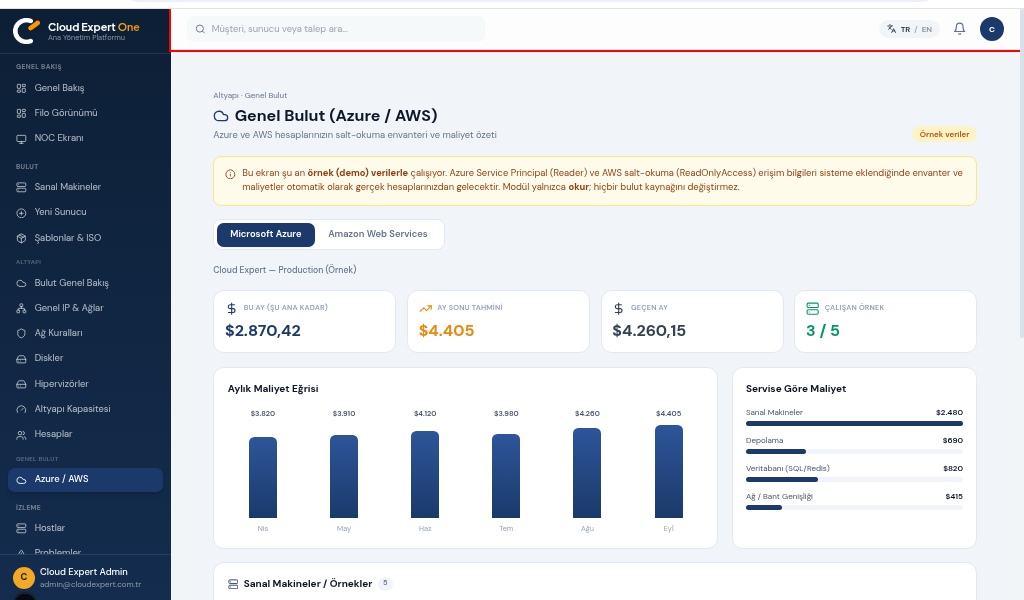Click Azure / AWS cloud icon in sidebar
This screenshot has height=600, width=1024.
click(x=22, y=480)
